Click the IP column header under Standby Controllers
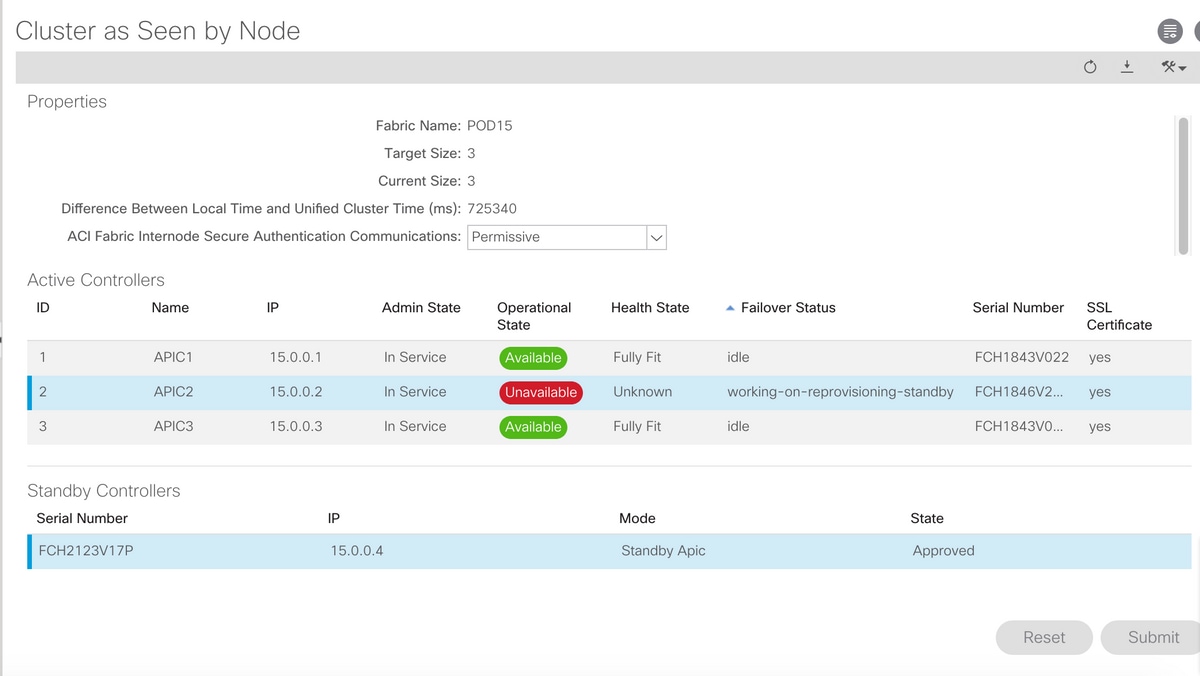 (x=334, y=518)
